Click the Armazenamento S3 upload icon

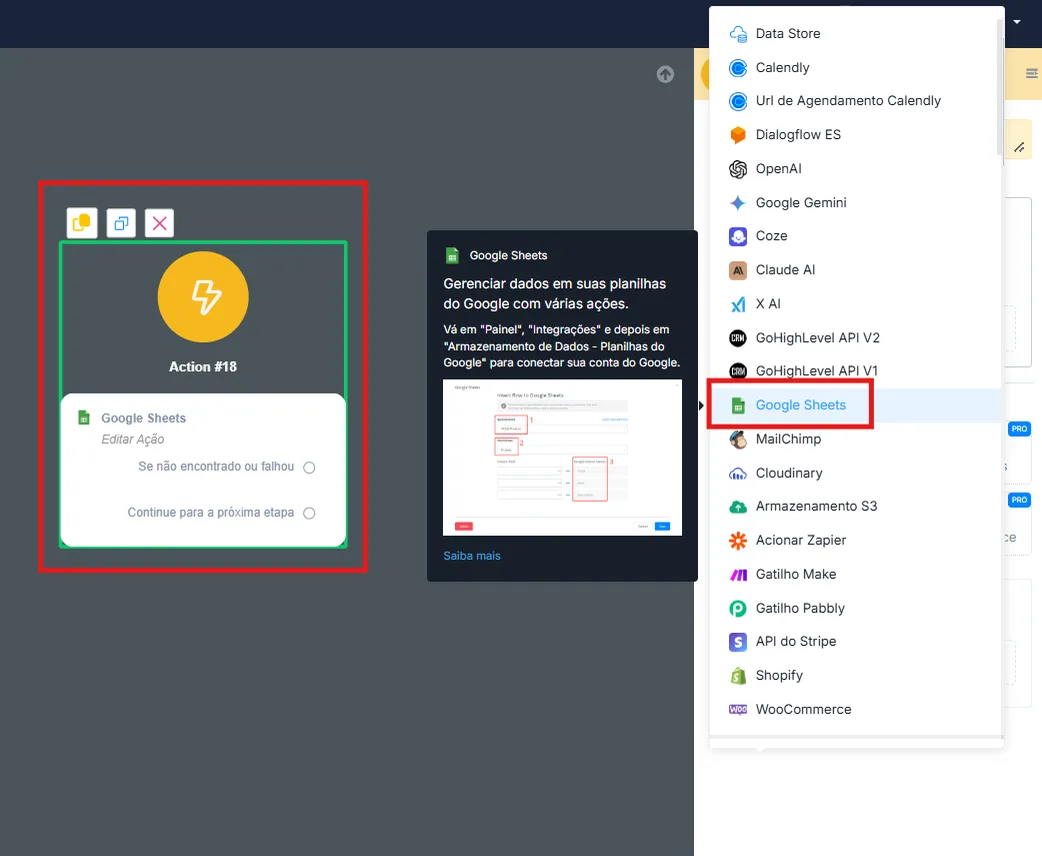(x=738, y=506)
